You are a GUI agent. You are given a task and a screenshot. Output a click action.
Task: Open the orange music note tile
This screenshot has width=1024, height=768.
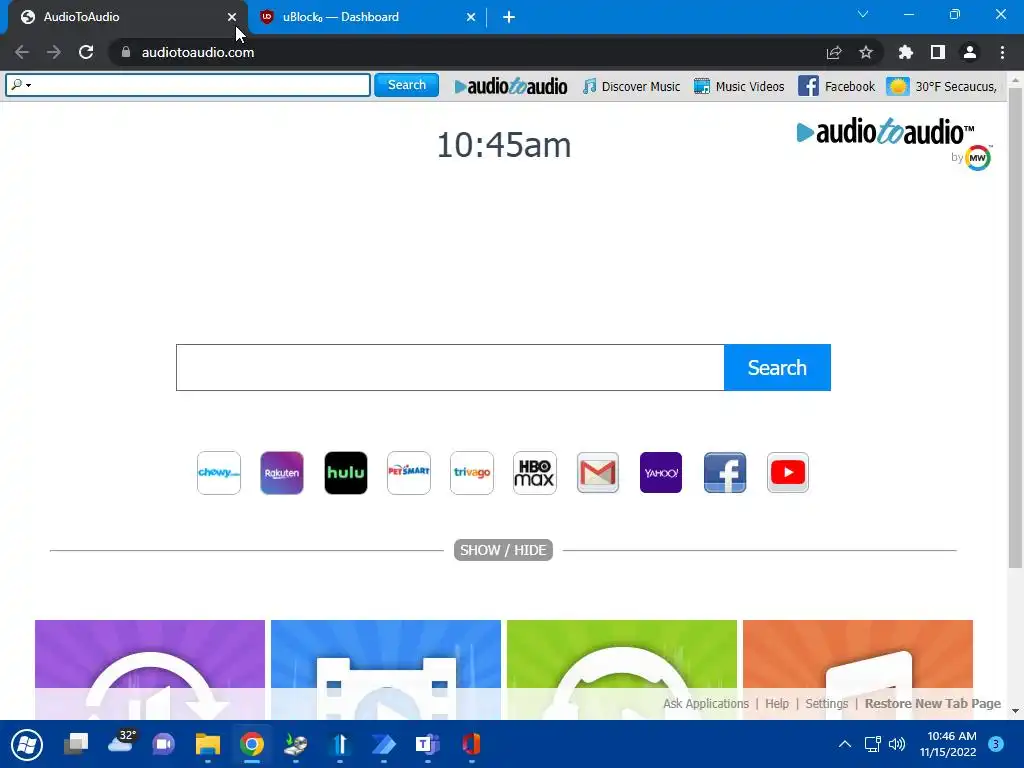(x=858, y=669)
